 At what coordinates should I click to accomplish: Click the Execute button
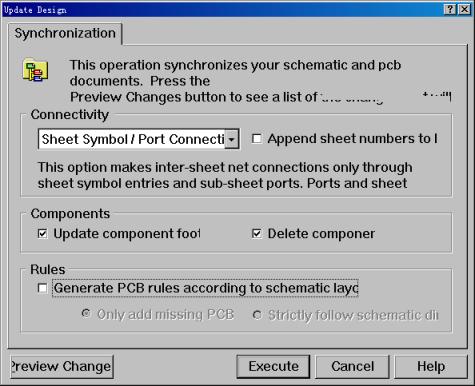(x=273, y=366)
